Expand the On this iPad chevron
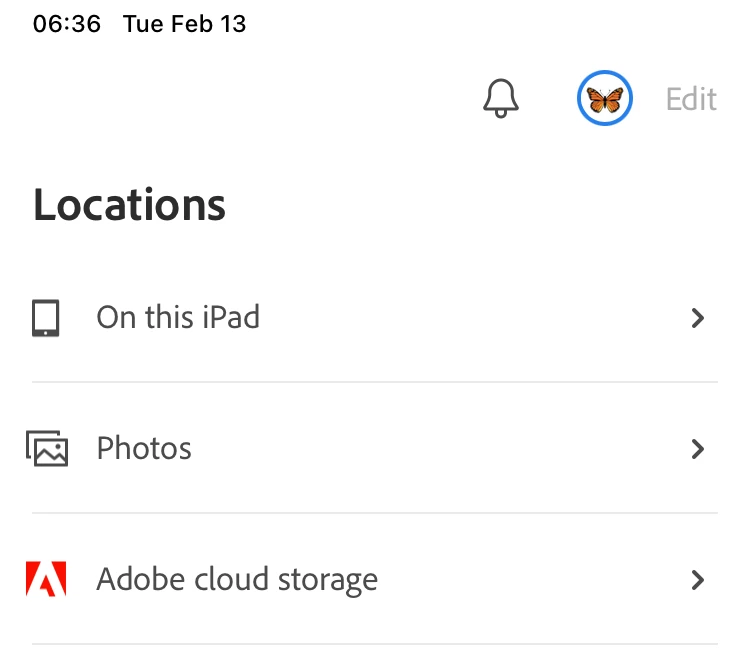Viewport: 750px width, 671px height. click(698, 318)
